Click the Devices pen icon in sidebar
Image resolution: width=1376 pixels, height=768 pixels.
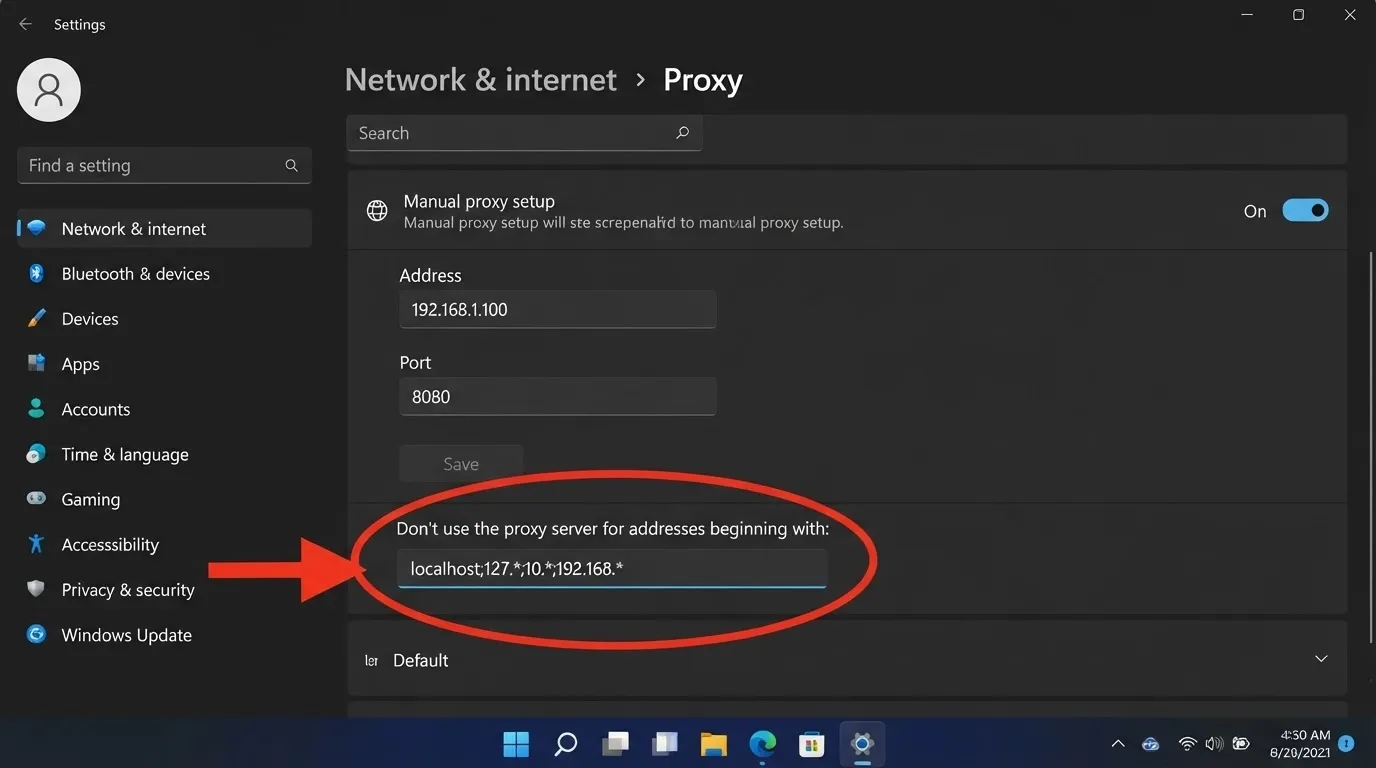click(37, 319)
